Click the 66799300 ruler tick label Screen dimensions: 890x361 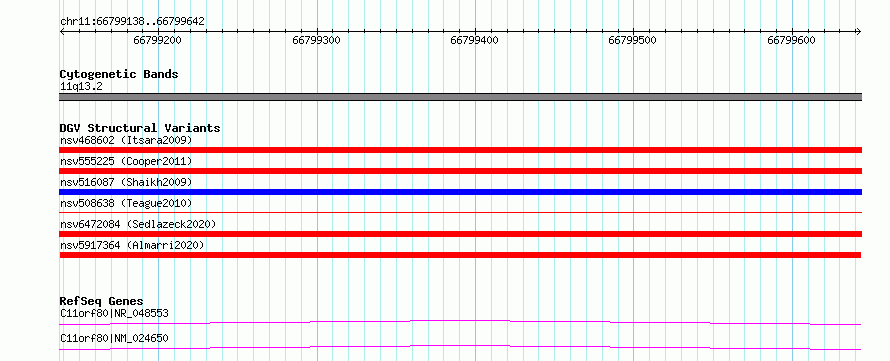pyautogui.click(x=317, y=40)
